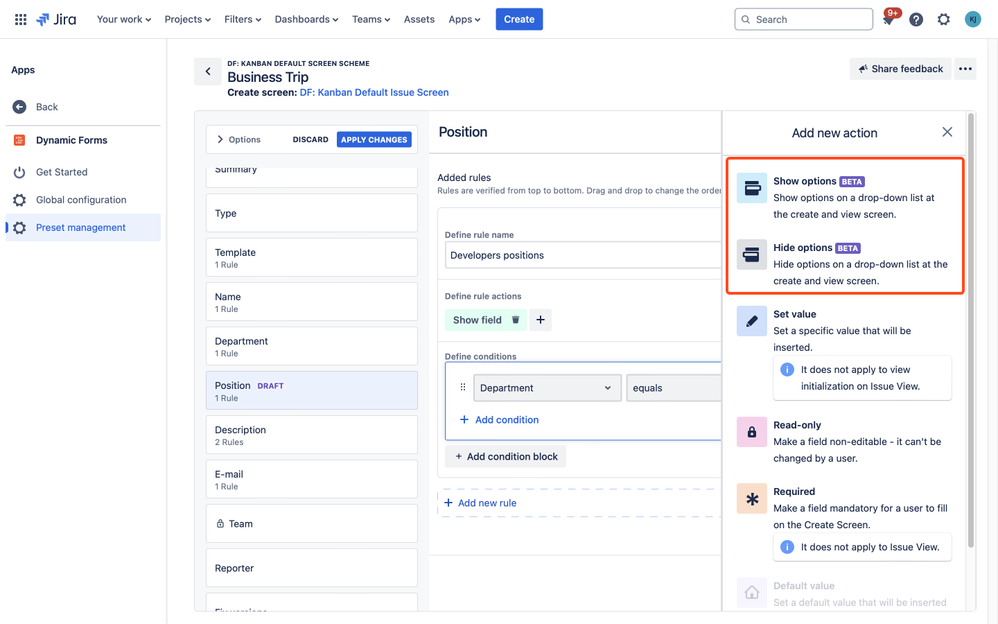Click the back chevron beside Business Trip
The height and width of the screenshot is (624, 998).
(x=207, y=71)
